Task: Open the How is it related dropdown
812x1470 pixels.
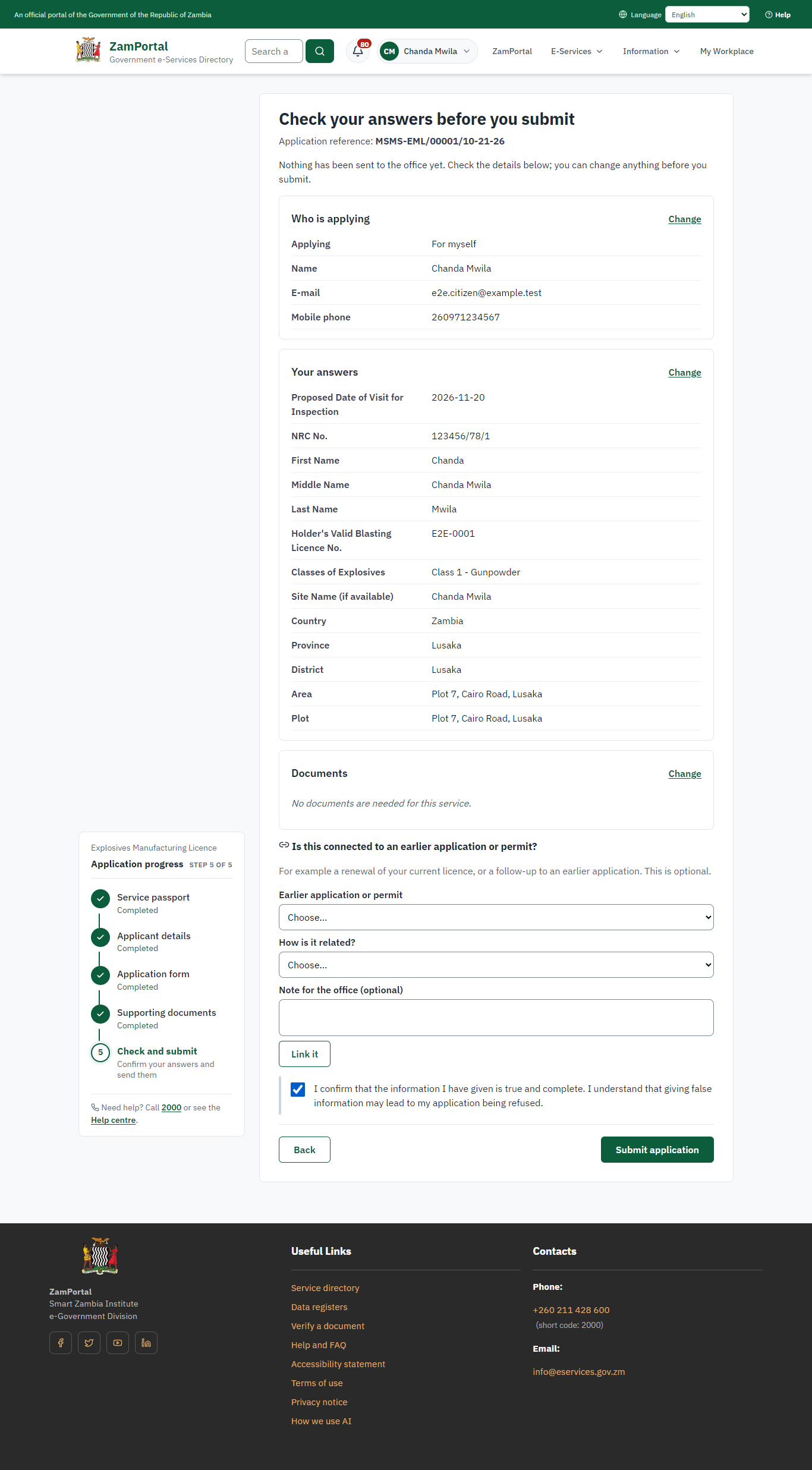Action: (496, 965)
